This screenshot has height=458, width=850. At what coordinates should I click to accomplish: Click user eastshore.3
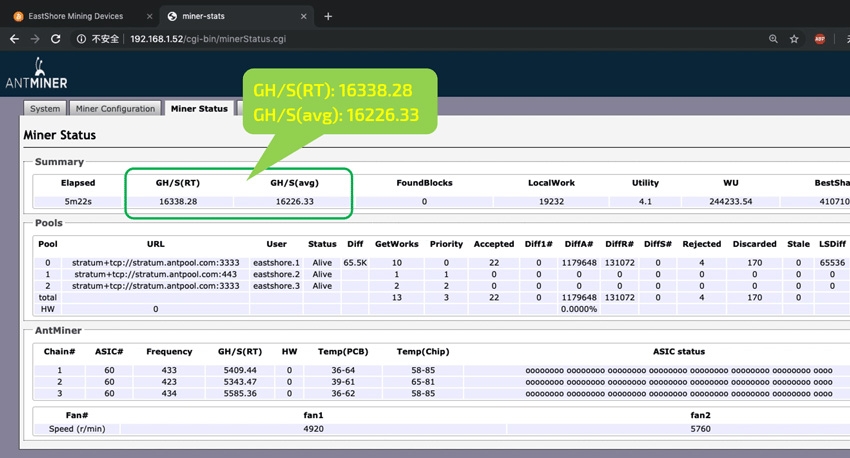(x=276, y=286)
